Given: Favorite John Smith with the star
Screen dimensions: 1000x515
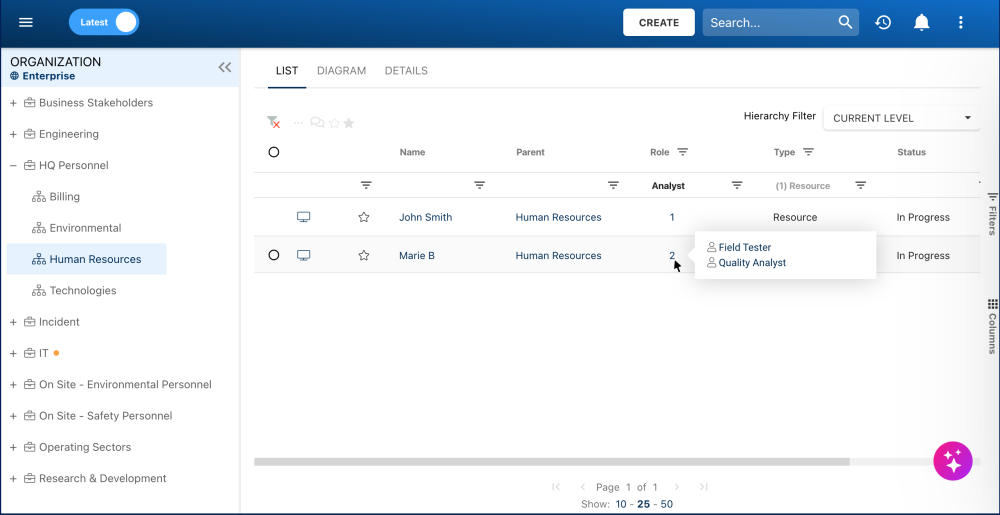Looking at the screenshot, I should point(364,217).
